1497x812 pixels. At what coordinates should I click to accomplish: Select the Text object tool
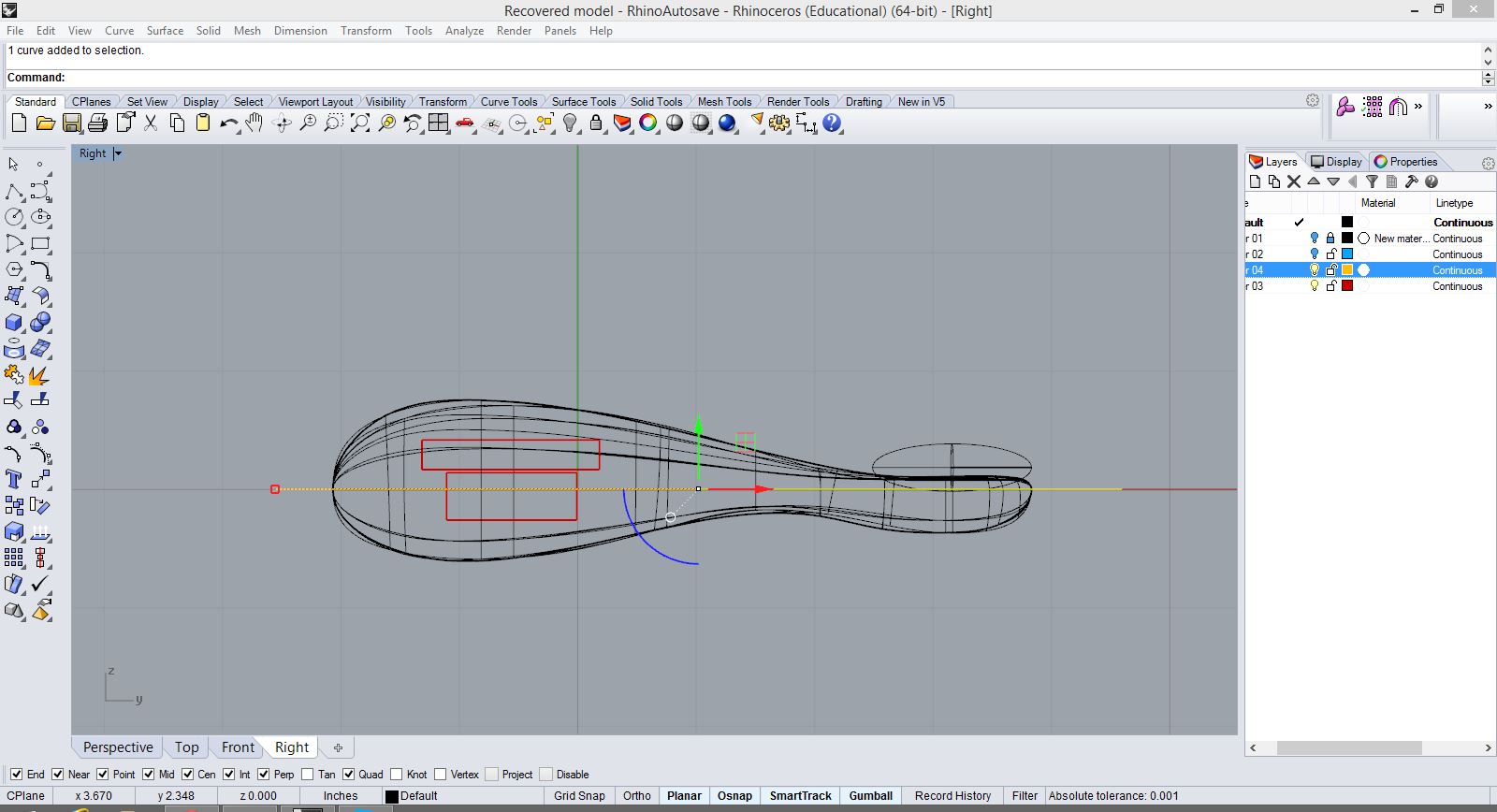coord(14,480)
